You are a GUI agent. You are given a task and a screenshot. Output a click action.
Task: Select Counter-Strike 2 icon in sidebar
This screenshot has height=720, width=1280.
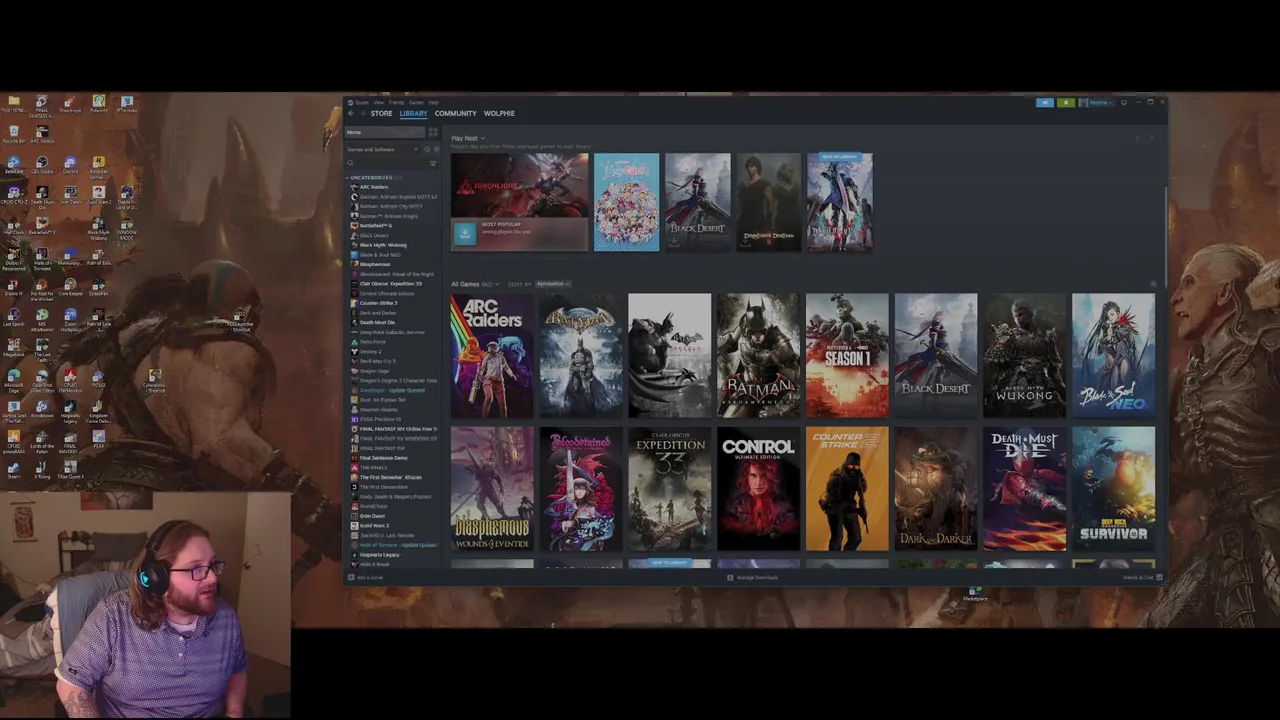[354, 303]
